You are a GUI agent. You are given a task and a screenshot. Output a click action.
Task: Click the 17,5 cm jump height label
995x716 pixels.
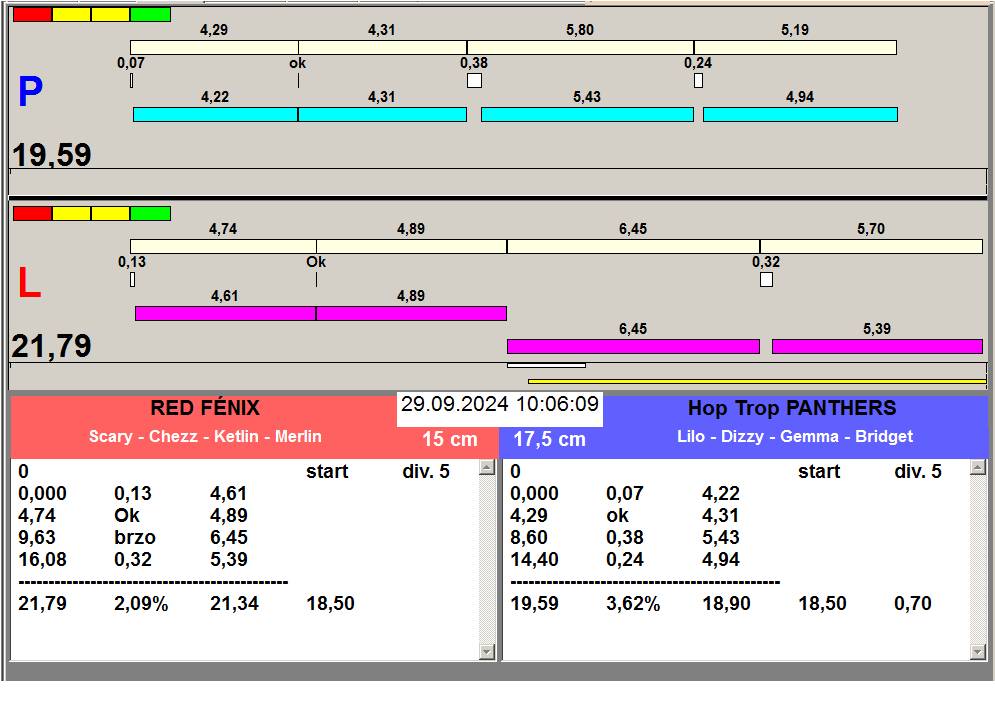[x=549, y=440]
